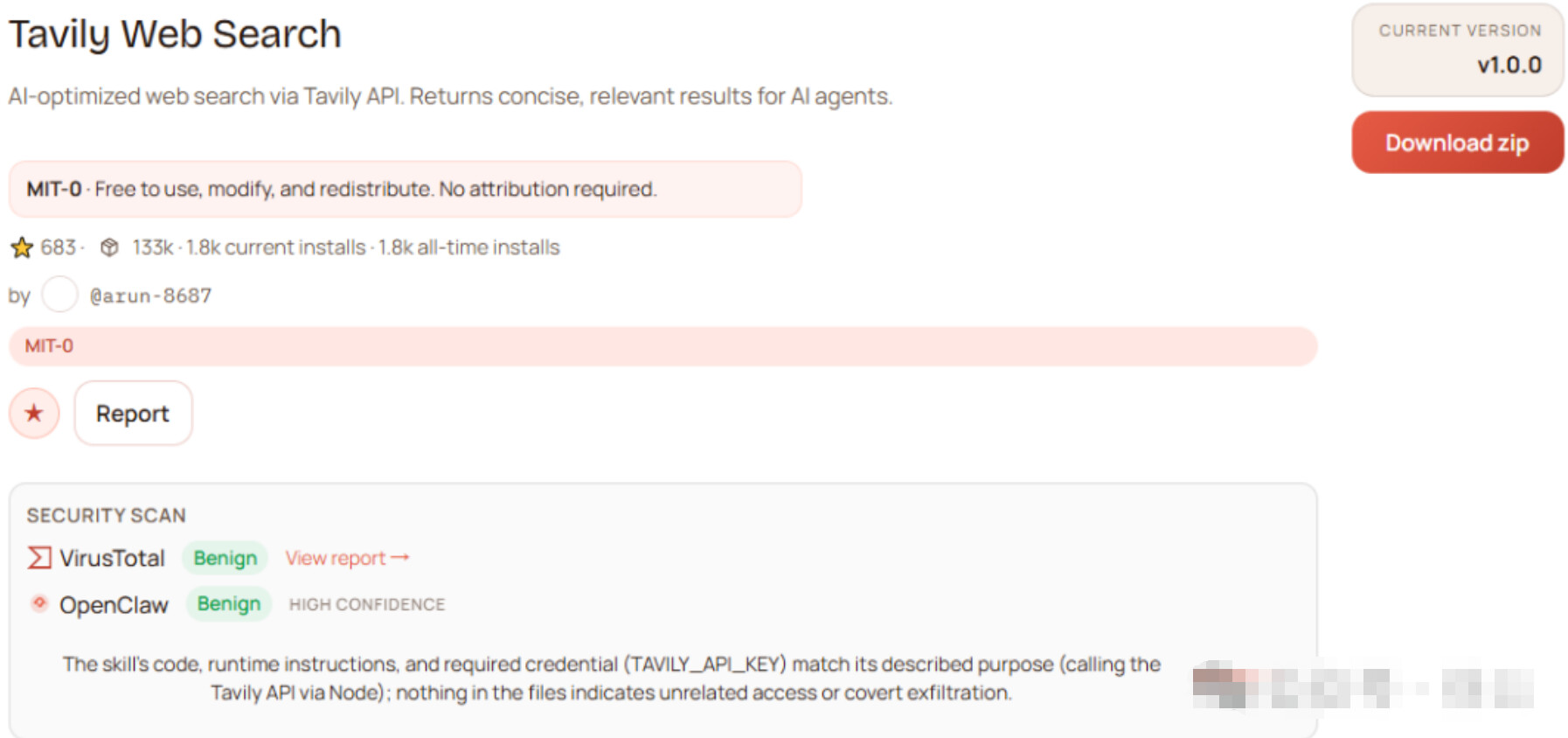Click the 1.8k current installs text
The height and width of the screenshot is (738, 1568).
coord(276,247)
